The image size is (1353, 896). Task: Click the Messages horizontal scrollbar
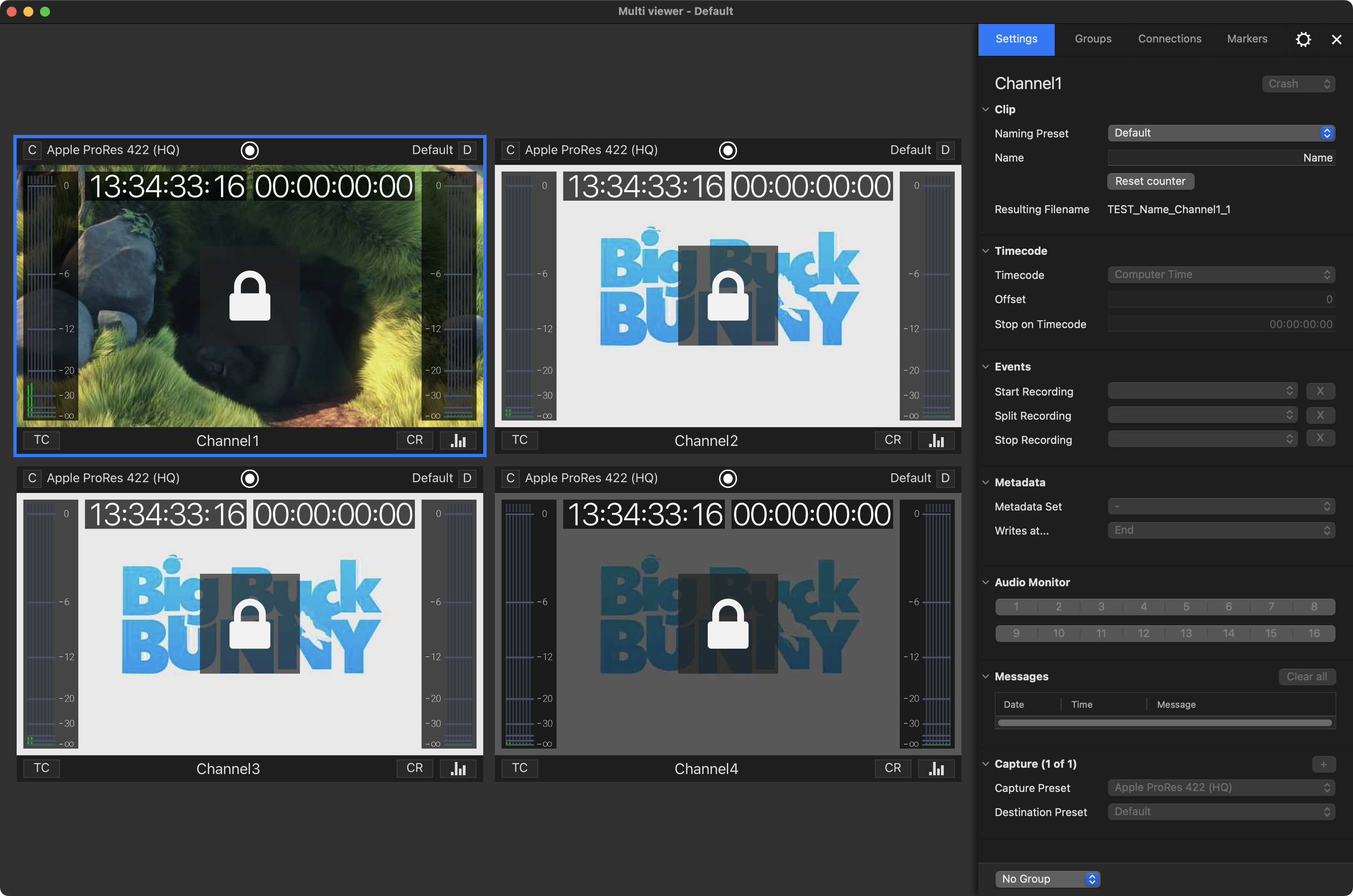[1164, 723]
